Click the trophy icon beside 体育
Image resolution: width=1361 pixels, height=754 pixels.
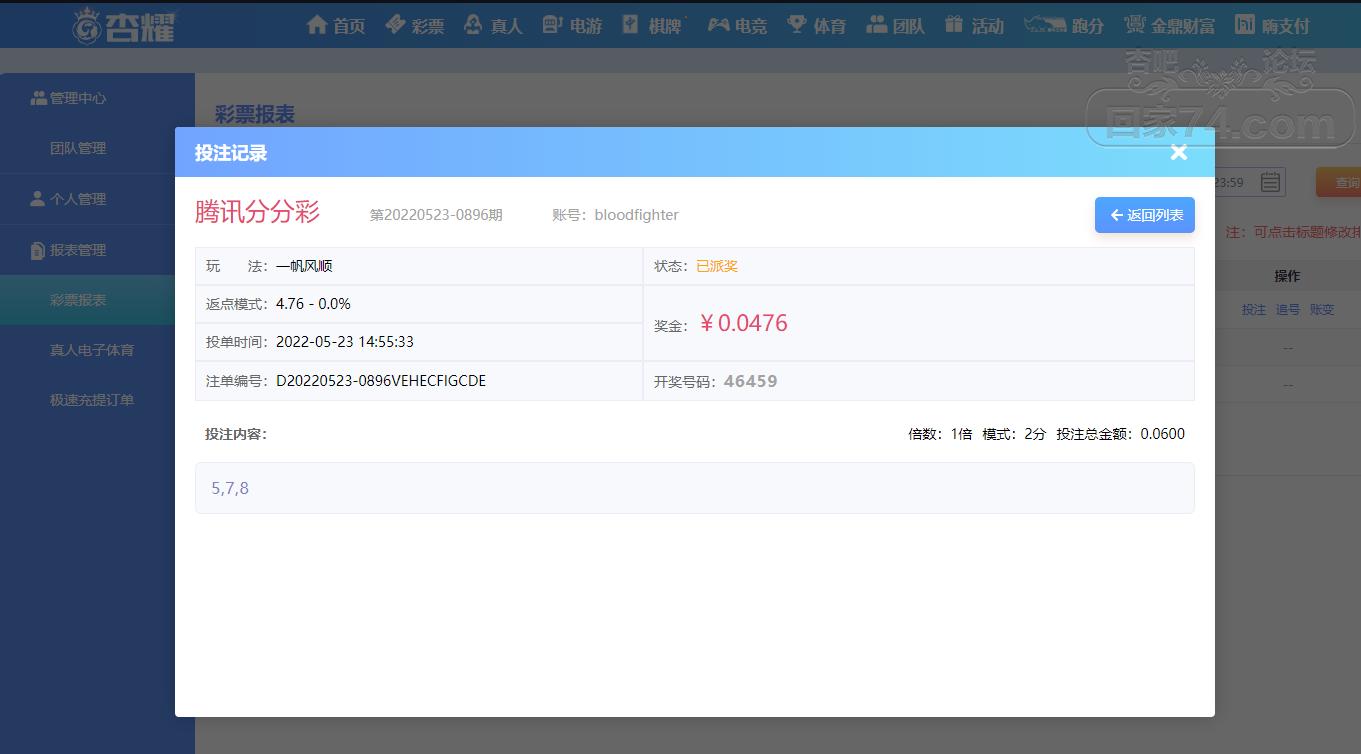point(797,24)
